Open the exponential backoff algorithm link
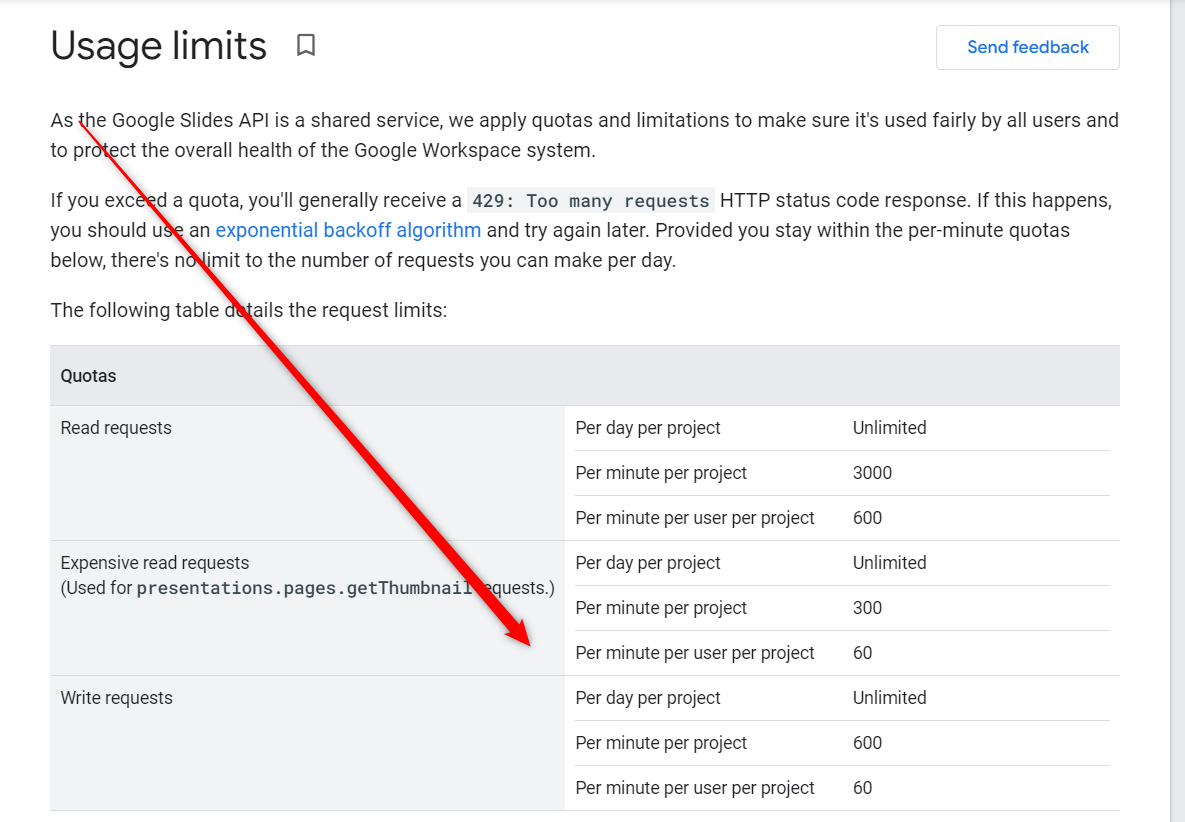1185x822 pixels. pyautogui.click(x=348, y=230)
